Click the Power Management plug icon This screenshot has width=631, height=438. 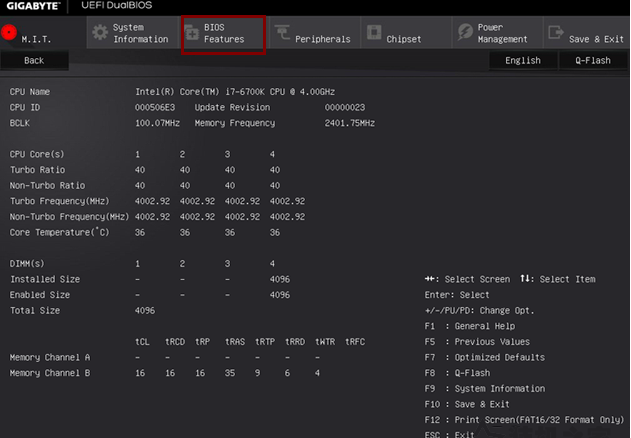point(463,33)
